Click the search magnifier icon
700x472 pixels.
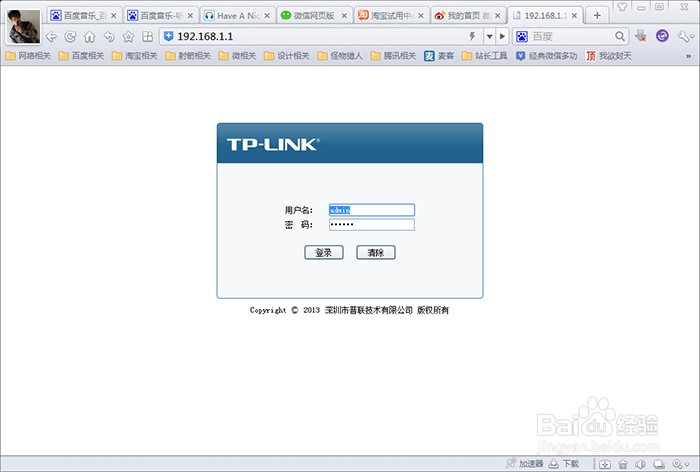click(620, 36)
